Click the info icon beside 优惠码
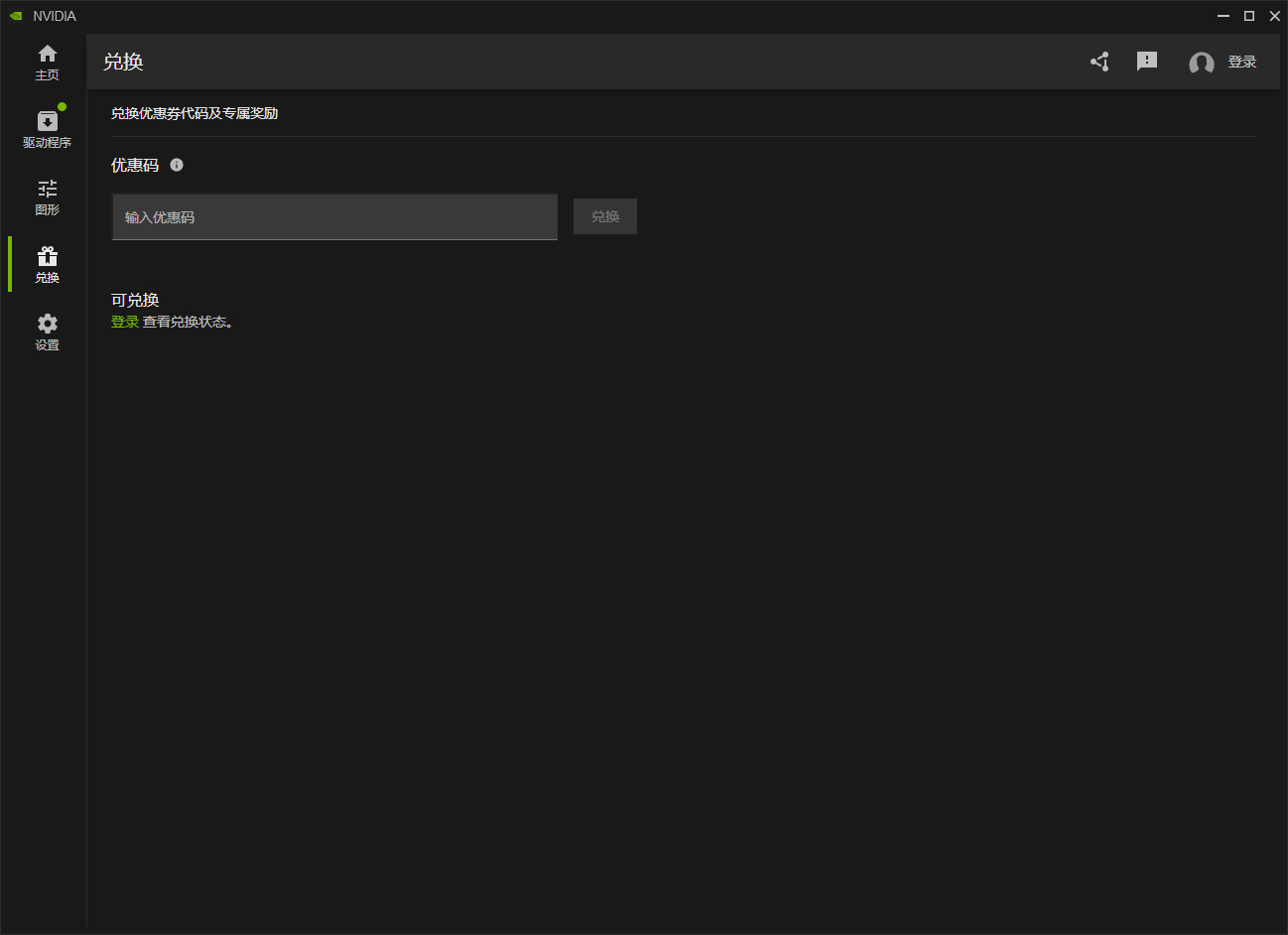Screen dimensions: 1288x935 (x=177, y=165)
